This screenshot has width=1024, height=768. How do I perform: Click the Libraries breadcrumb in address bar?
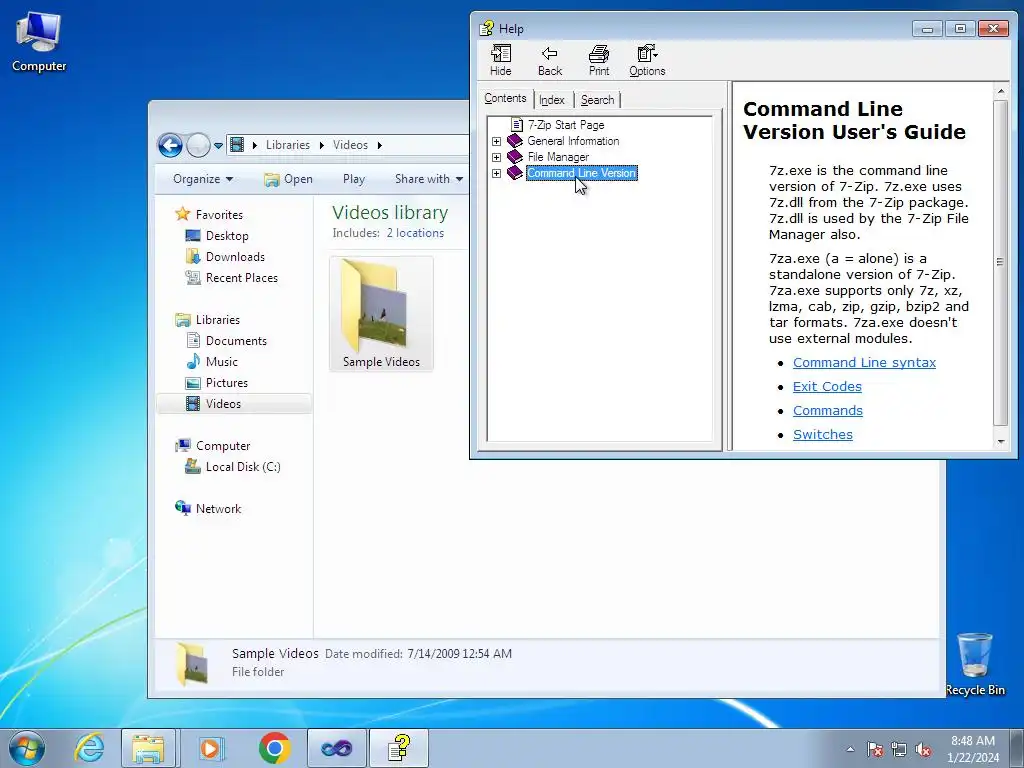287,145
